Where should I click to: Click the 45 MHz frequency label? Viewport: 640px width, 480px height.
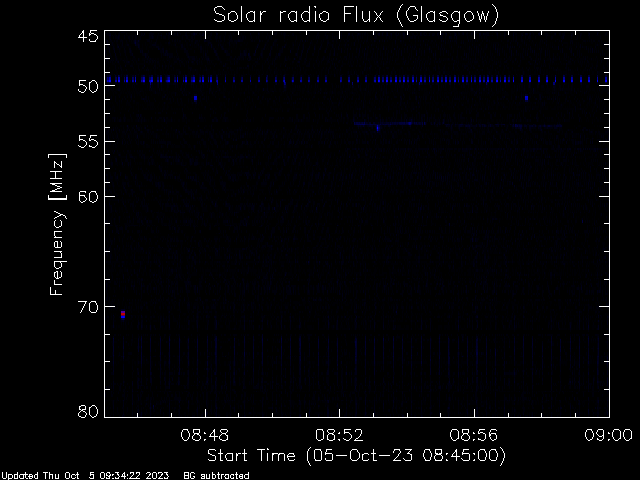(88, 36)
